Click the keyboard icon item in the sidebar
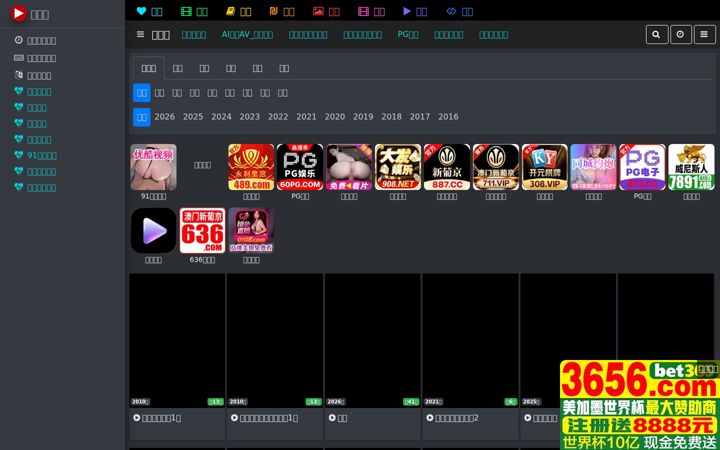720x450 pixels. 35,58
